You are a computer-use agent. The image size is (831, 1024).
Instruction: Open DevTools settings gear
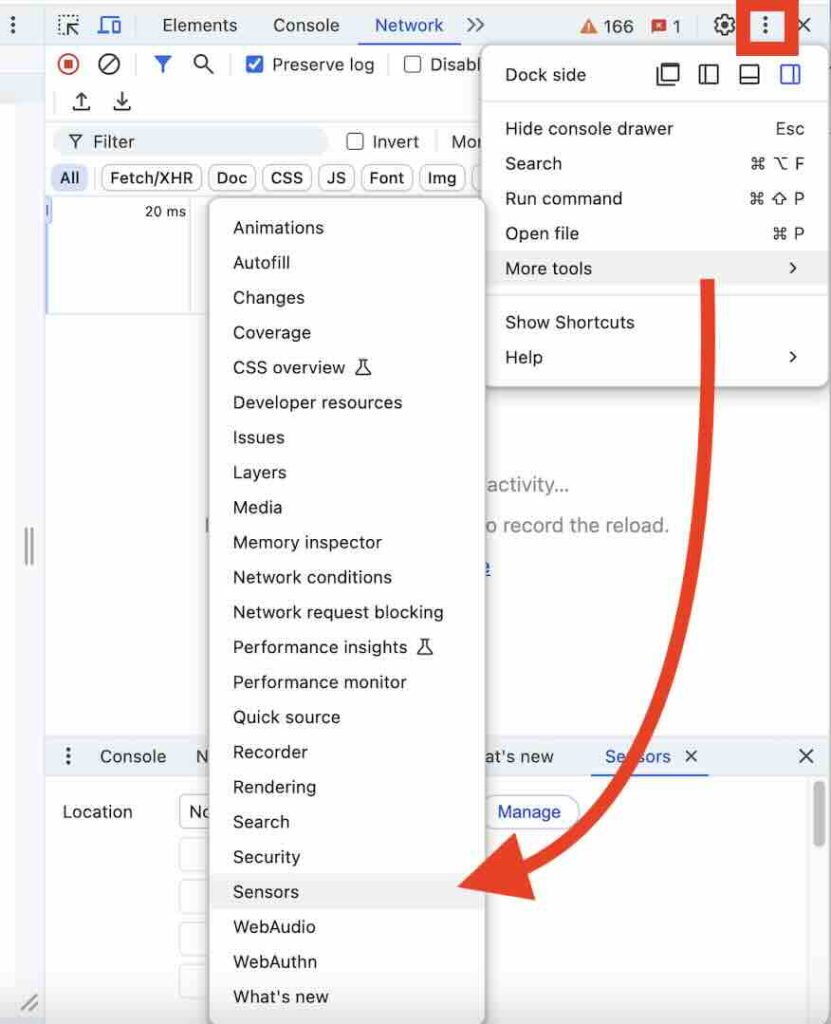[724, 25]
